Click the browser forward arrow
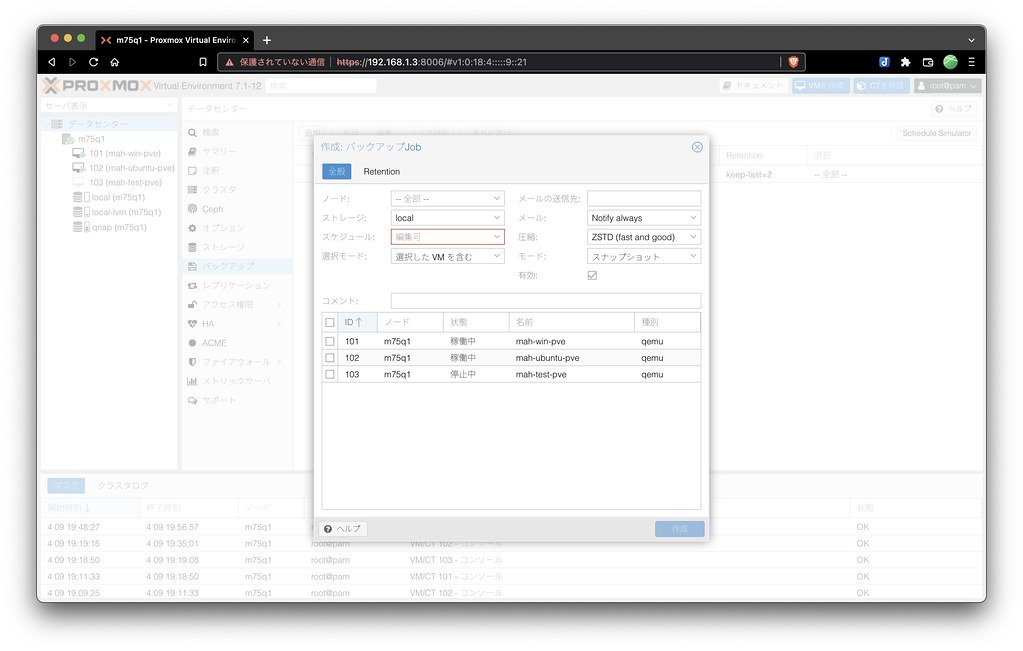This screenshot has width=1023, height=651. [x=72, y=62]
